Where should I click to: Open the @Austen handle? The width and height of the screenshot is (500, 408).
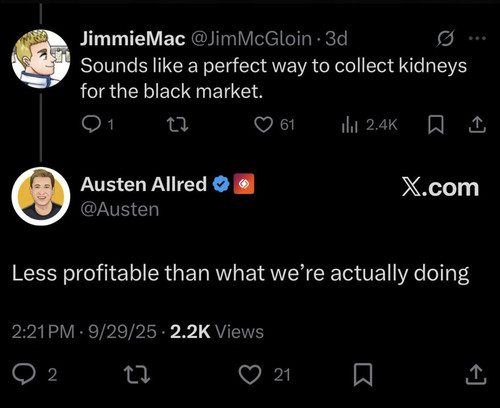coord(120,209)
